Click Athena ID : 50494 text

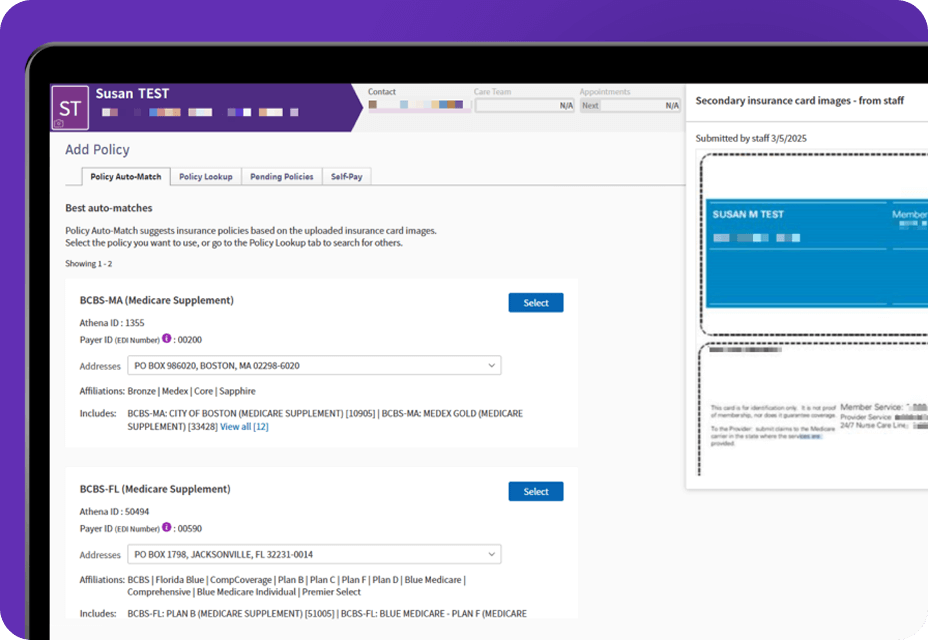click(114, 512)
